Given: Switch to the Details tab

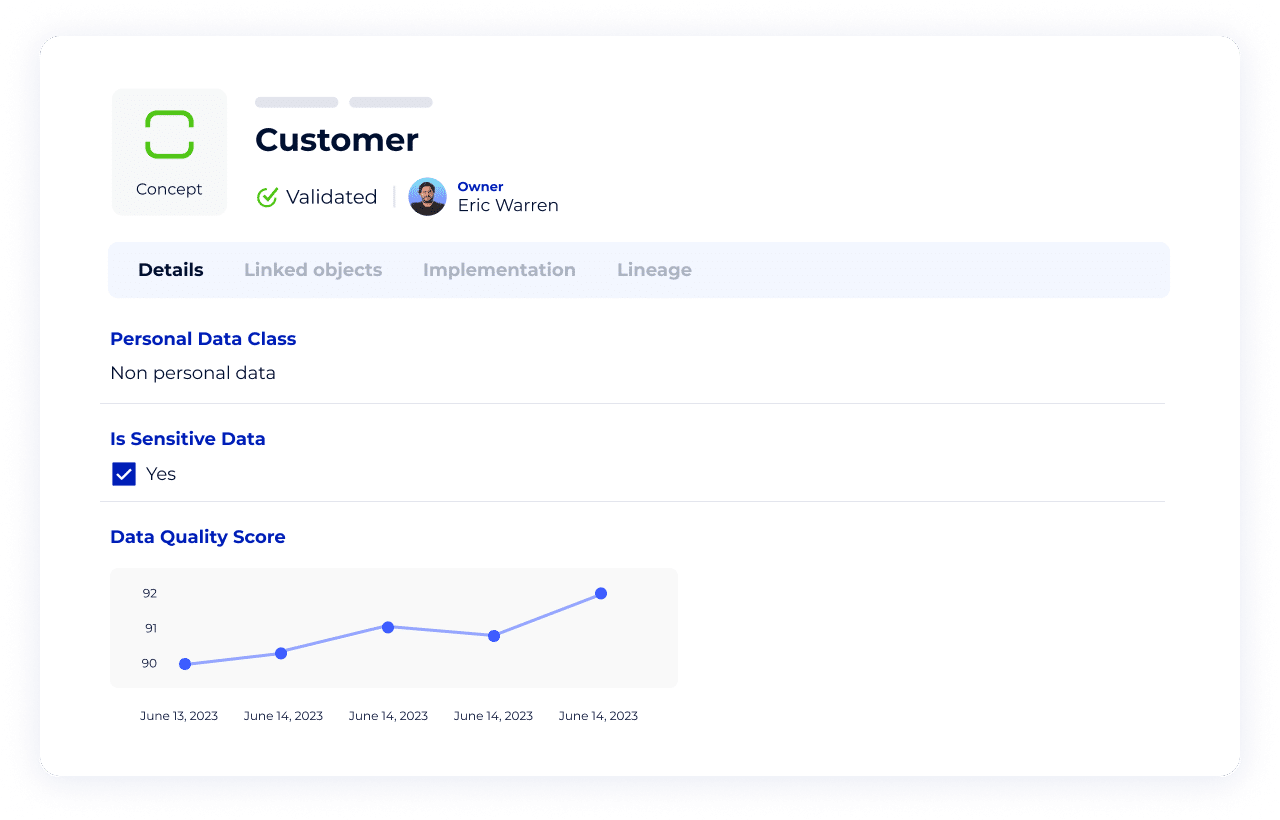Looking at the screenshot, I should (x=171, y=270).
